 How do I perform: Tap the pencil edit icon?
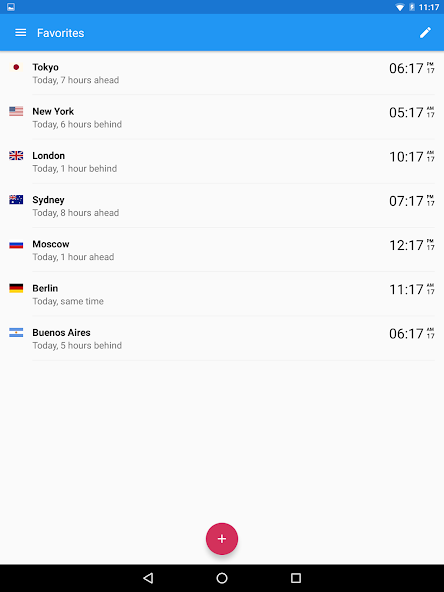[425, 33]
